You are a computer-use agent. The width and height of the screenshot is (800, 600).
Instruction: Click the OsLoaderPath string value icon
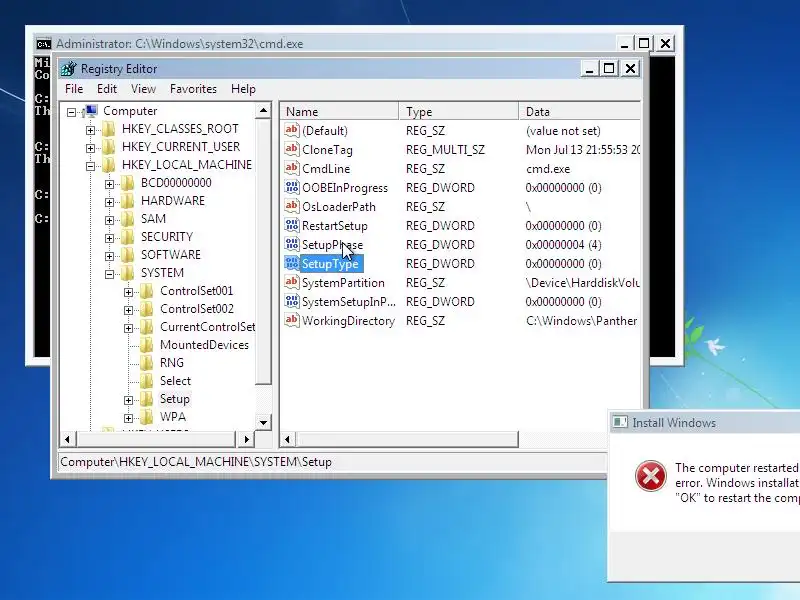tap(291, 206)
